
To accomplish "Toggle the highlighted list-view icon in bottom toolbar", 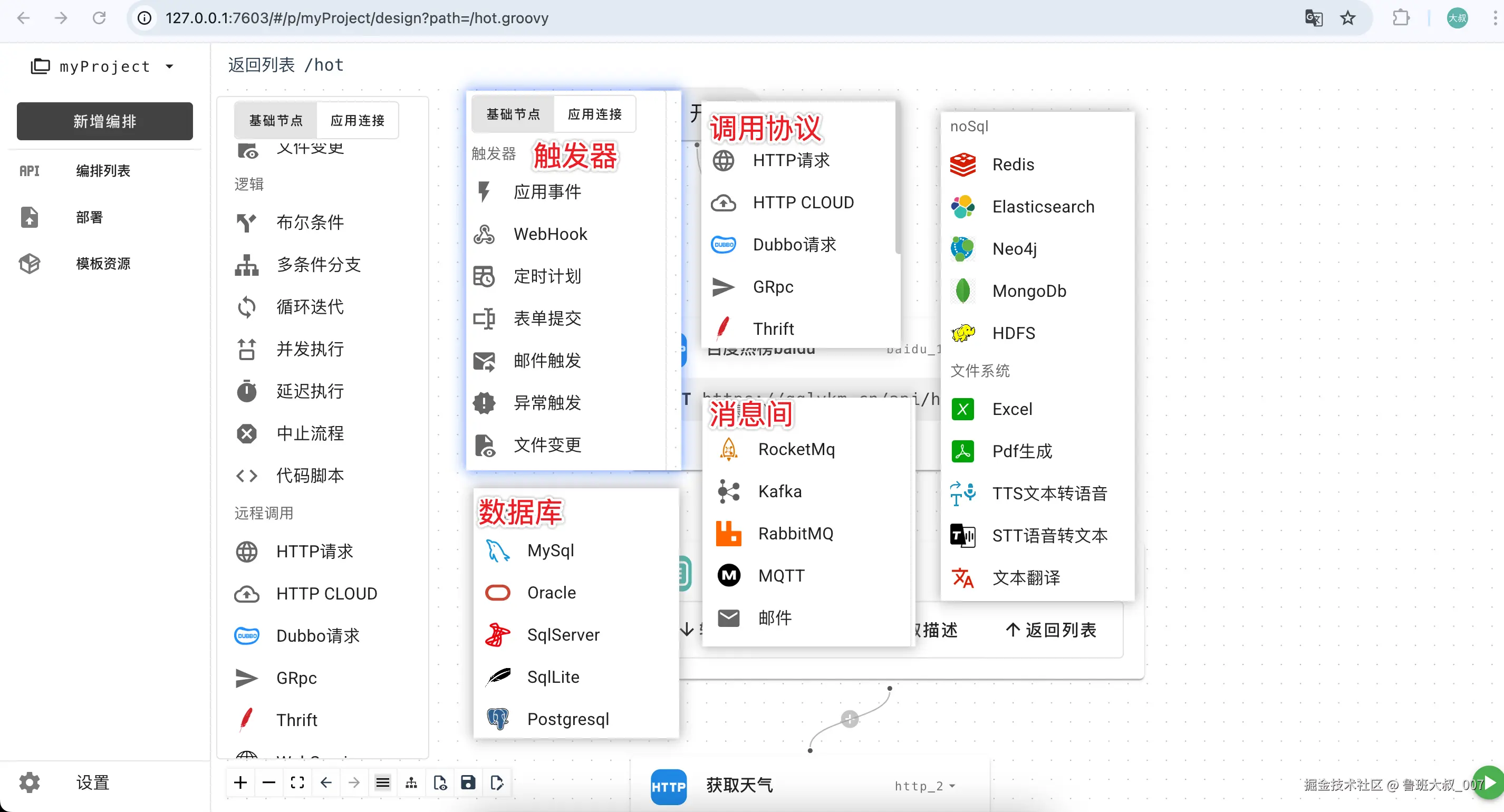I will pyautogui.click(x=382, y=782).
